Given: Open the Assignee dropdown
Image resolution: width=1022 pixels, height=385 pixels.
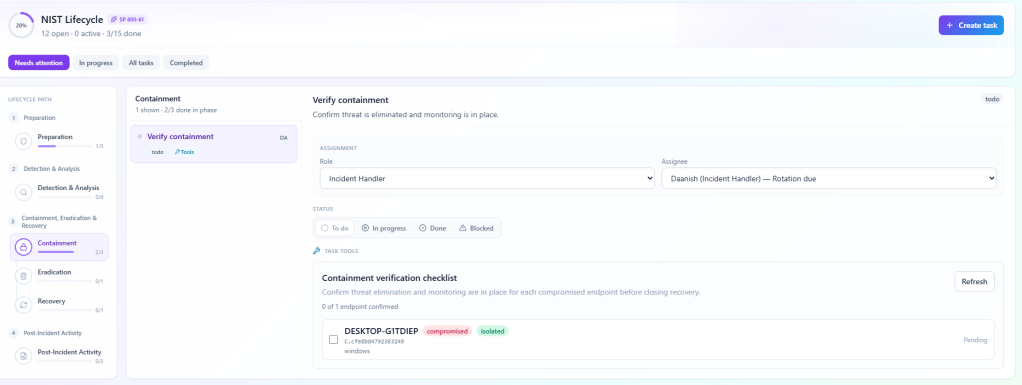Looking at the screenshot, I should [x=828, y=178].
